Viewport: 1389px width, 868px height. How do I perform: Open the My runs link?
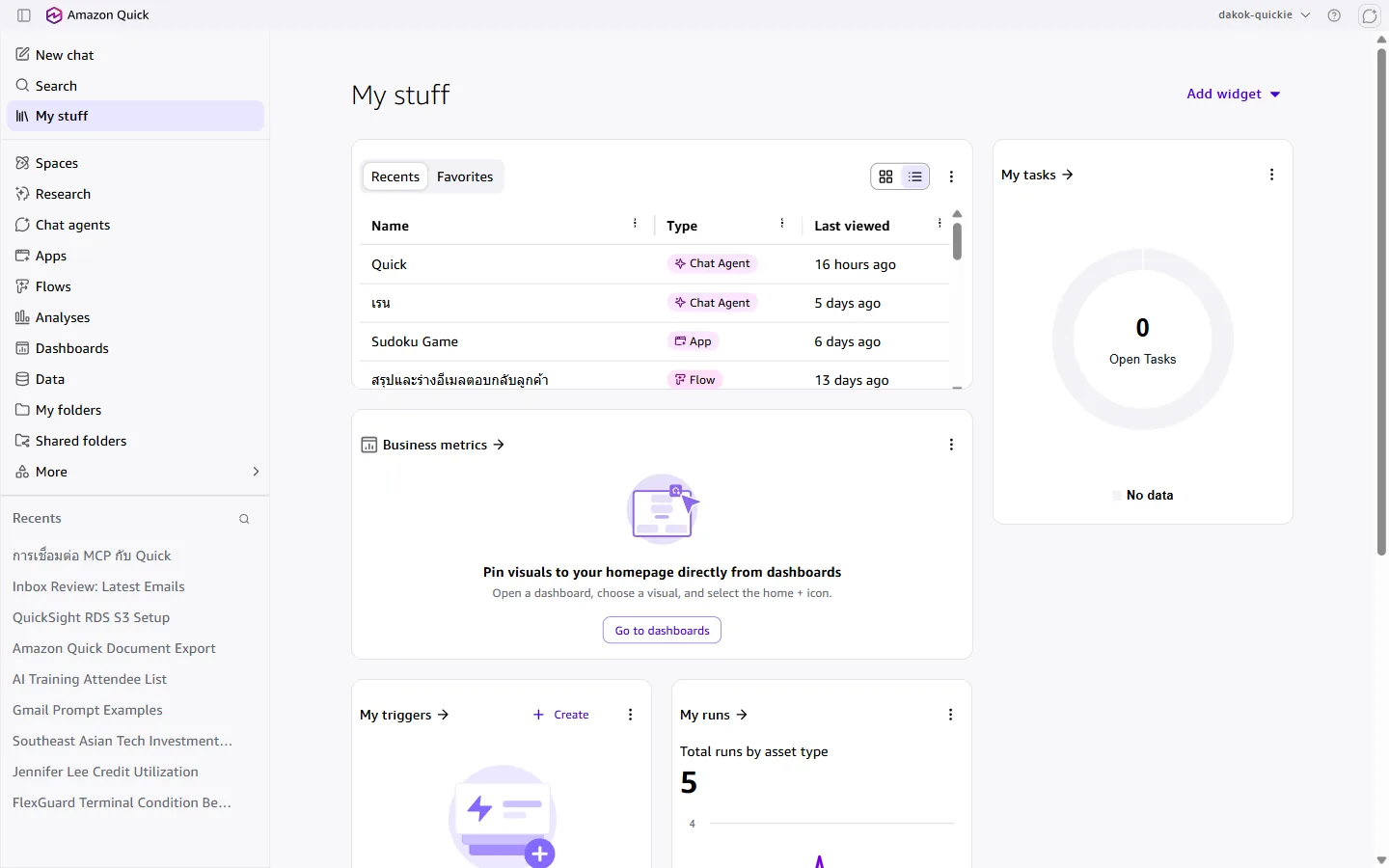click(x=714, y=715)
